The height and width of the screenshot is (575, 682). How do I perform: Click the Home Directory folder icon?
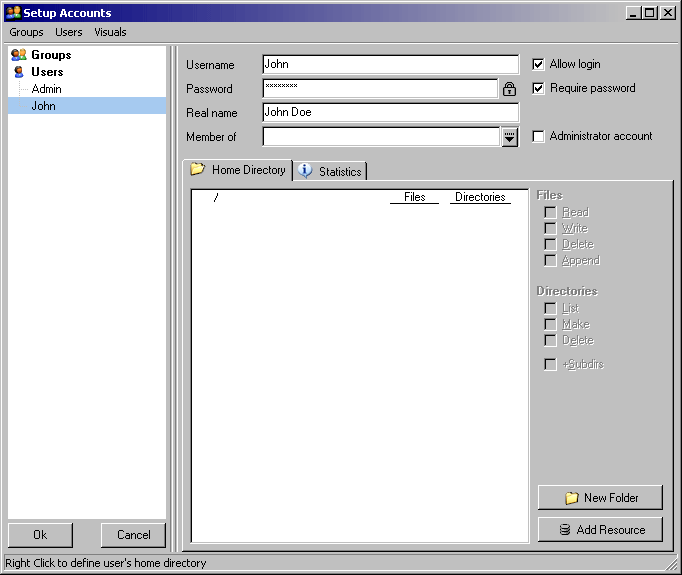[197, 169]
